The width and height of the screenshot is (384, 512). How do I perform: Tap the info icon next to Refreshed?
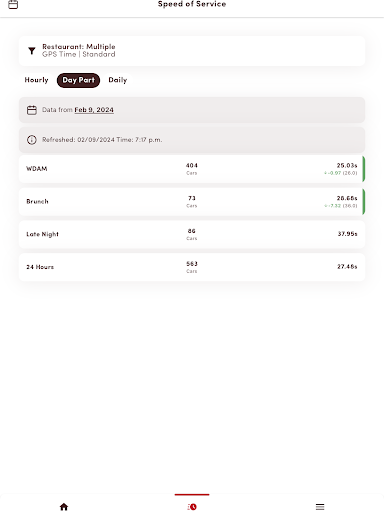point(32,140)
